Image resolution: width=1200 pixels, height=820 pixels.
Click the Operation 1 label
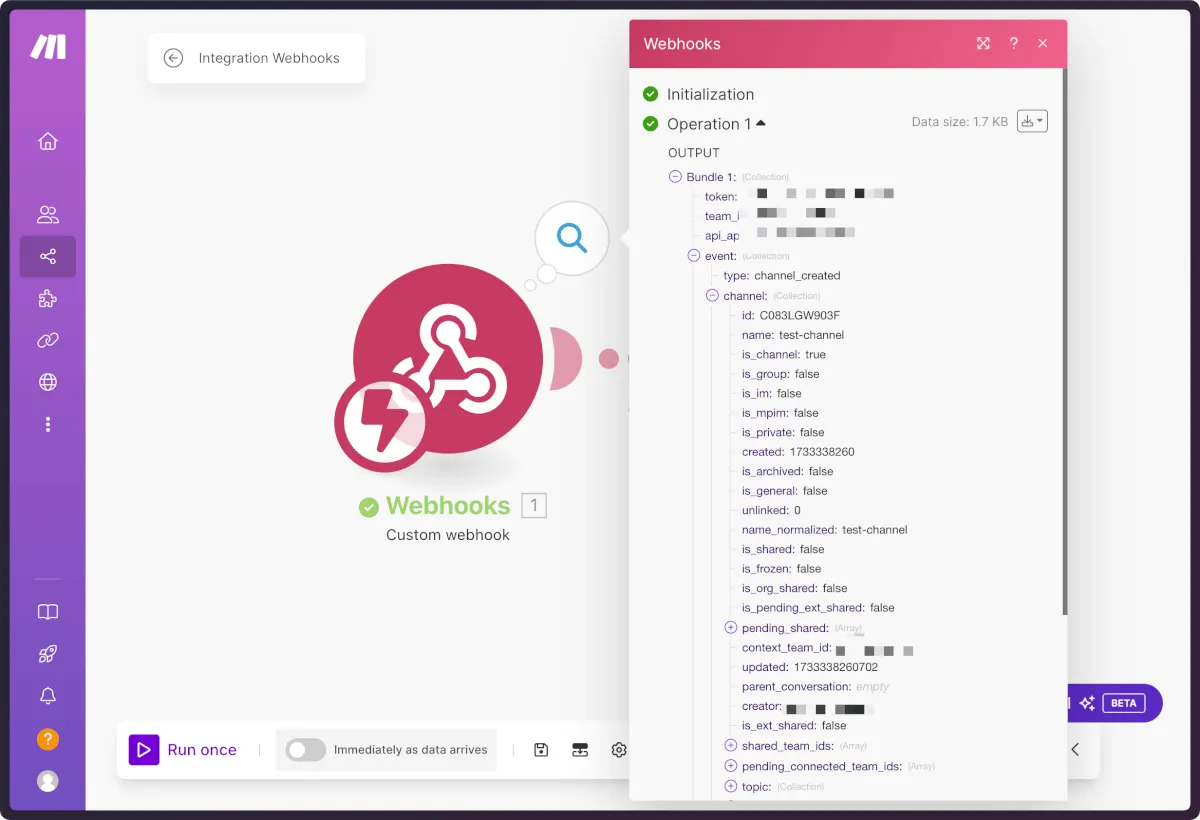pos(709,124)
